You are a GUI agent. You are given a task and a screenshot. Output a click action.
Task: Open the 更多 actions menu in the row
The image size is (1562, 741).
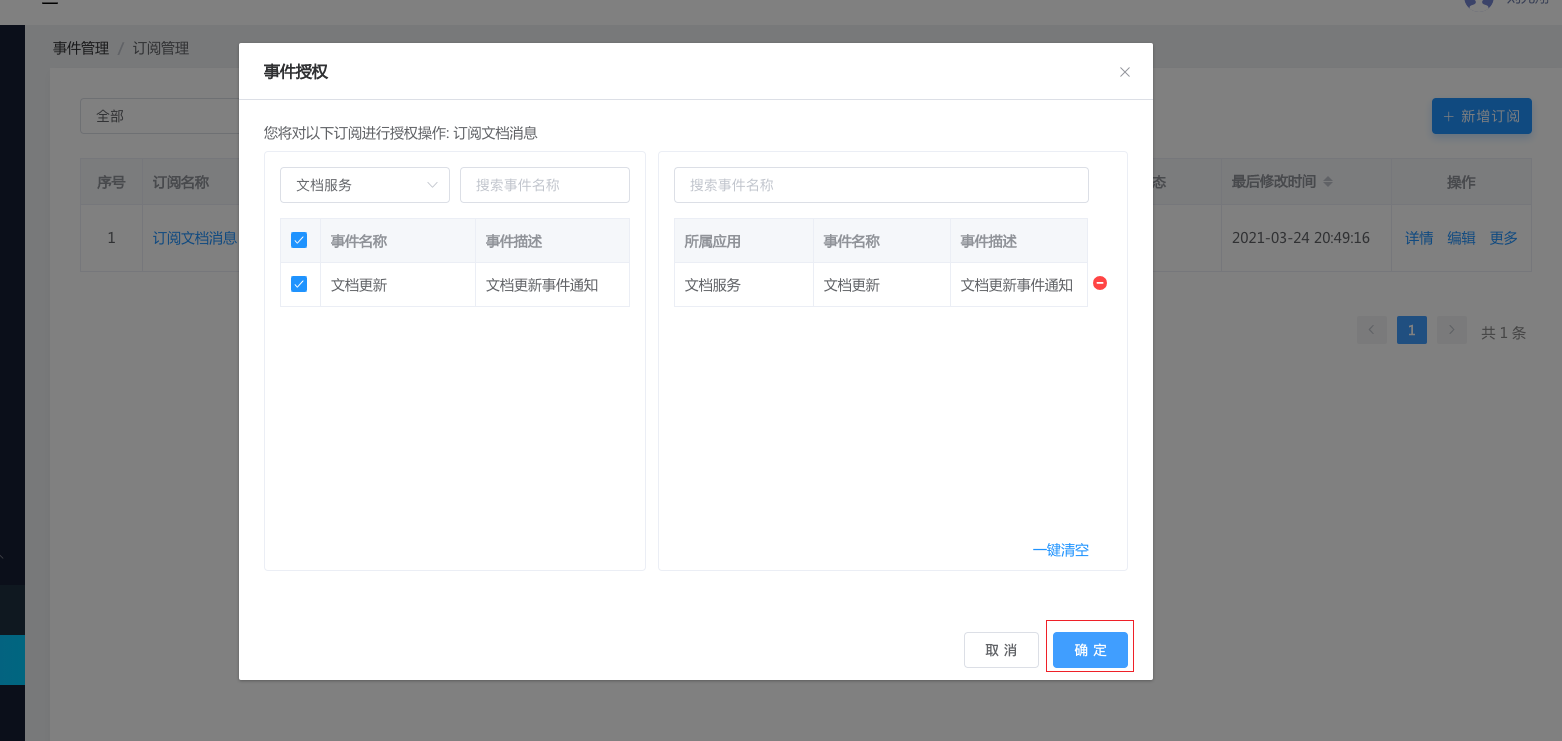point(1503,238)
